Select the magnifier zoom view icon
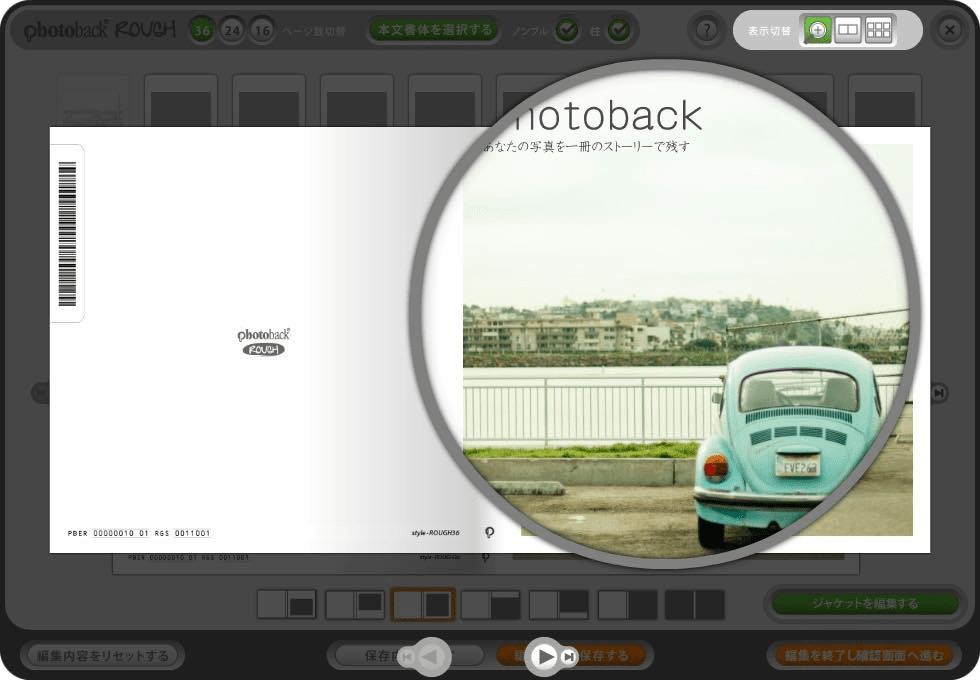The width and height of the screenshot is (980, 680). 818,30
